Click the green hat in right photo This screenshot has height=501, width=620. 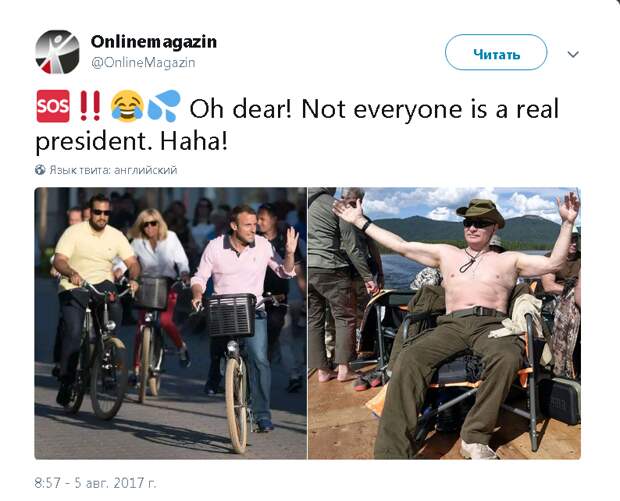pos(480,211)
